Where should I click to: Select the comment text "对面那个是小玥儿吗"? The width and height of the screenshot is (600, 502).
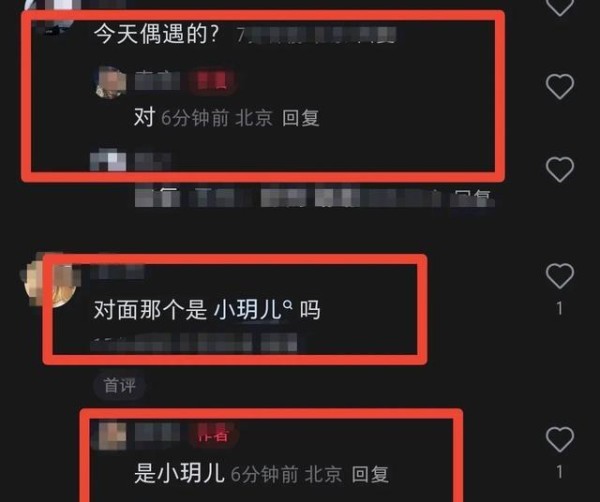tap(207, 310)
